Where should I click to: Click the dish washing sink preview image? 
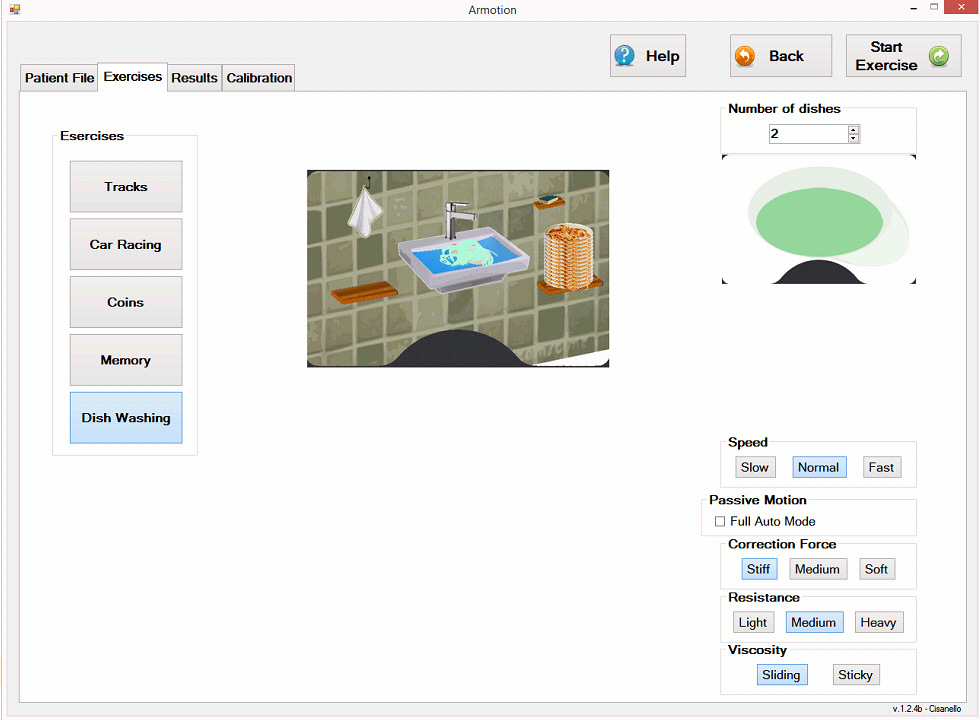point(458,269)
